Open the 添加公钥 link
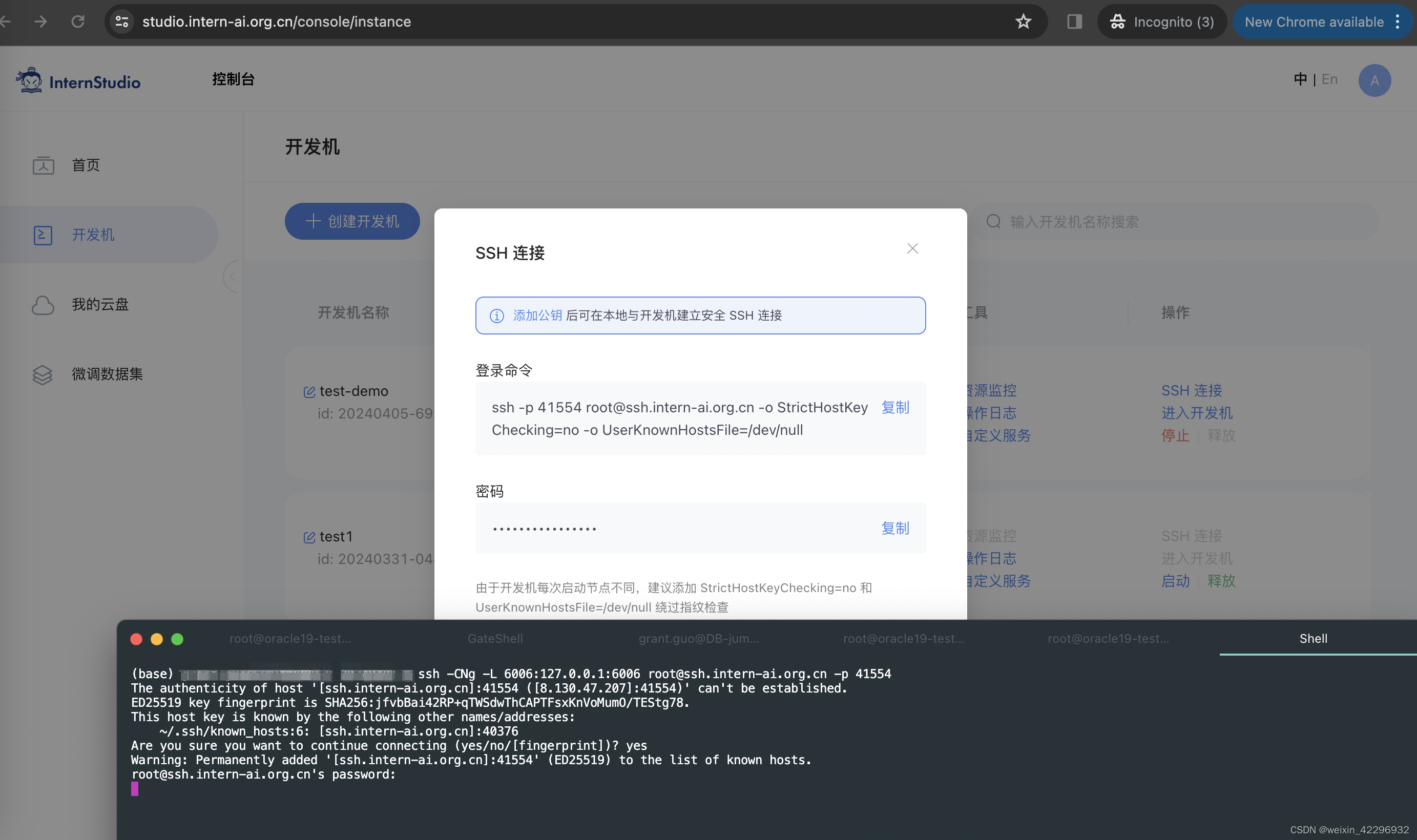 pos(537,316)
